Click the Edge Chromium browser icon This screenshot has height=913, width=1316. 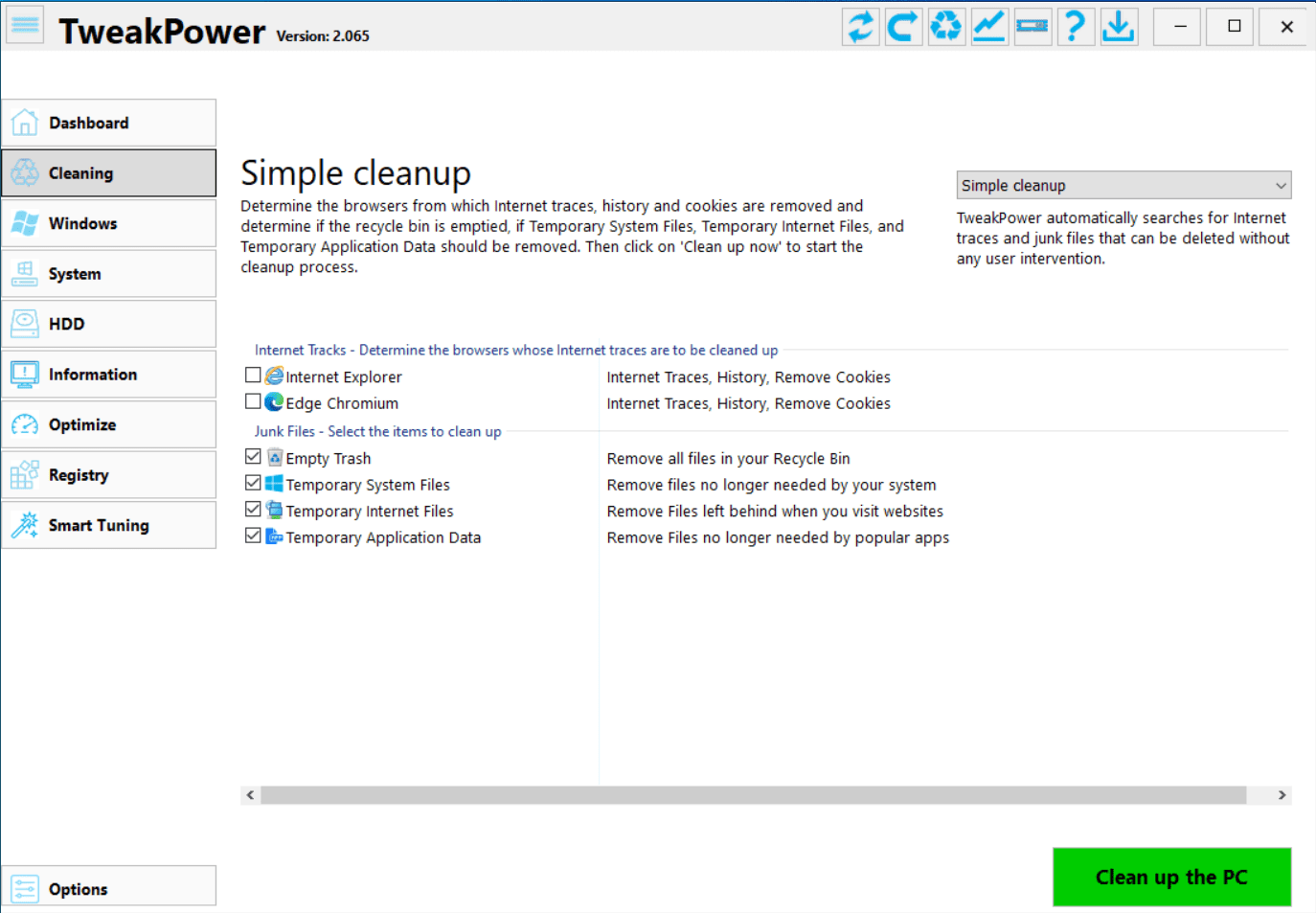click(x=274, y=402)
